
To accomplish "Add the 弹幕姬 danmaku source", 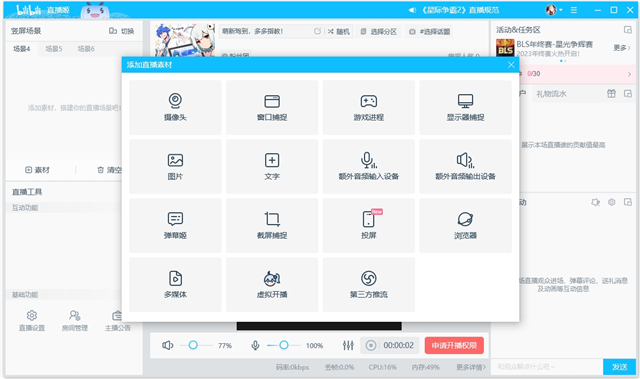I will coord(175,226).
